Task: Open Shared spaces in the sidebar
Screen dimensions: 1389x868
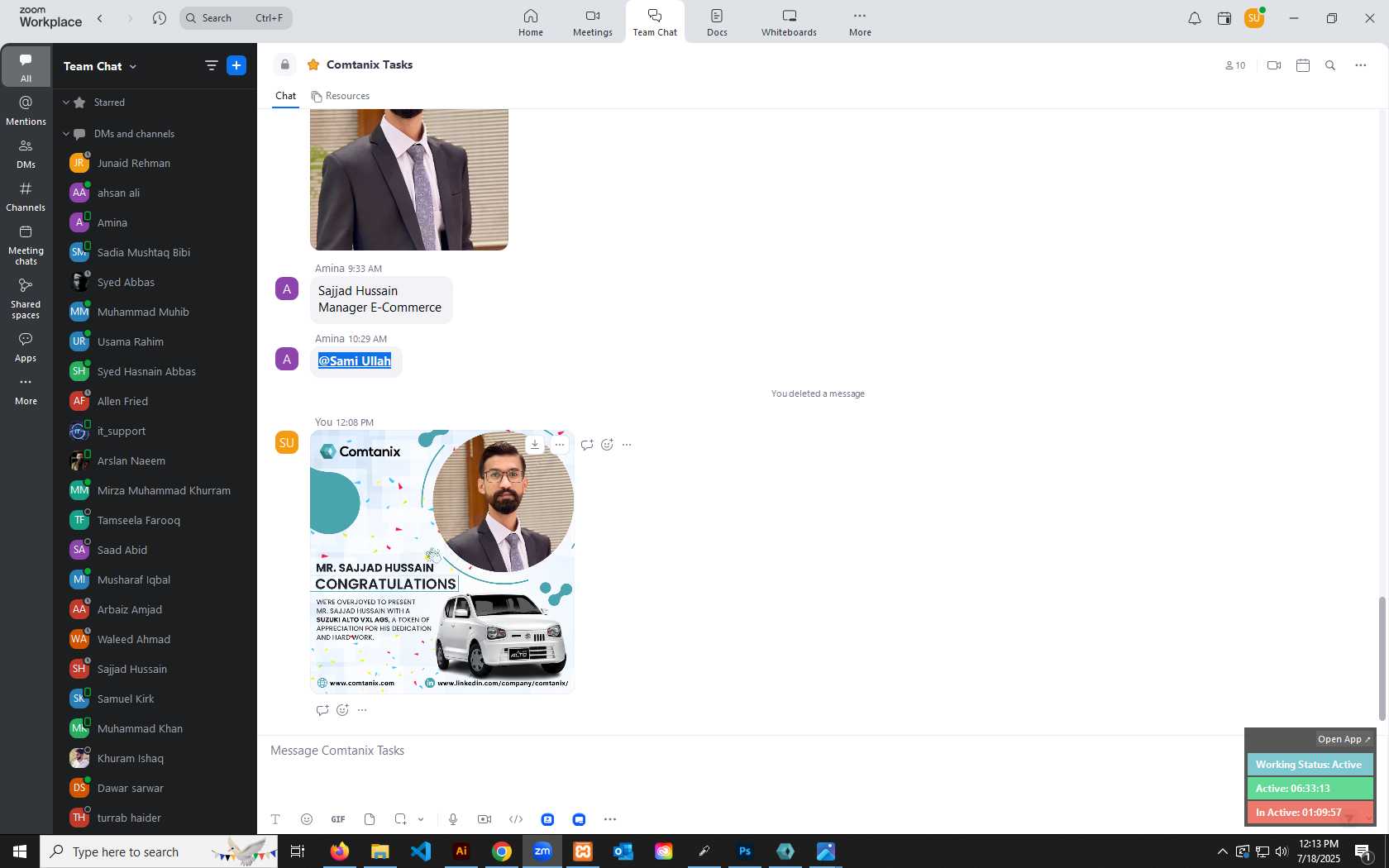Action: tap(26, 298)
